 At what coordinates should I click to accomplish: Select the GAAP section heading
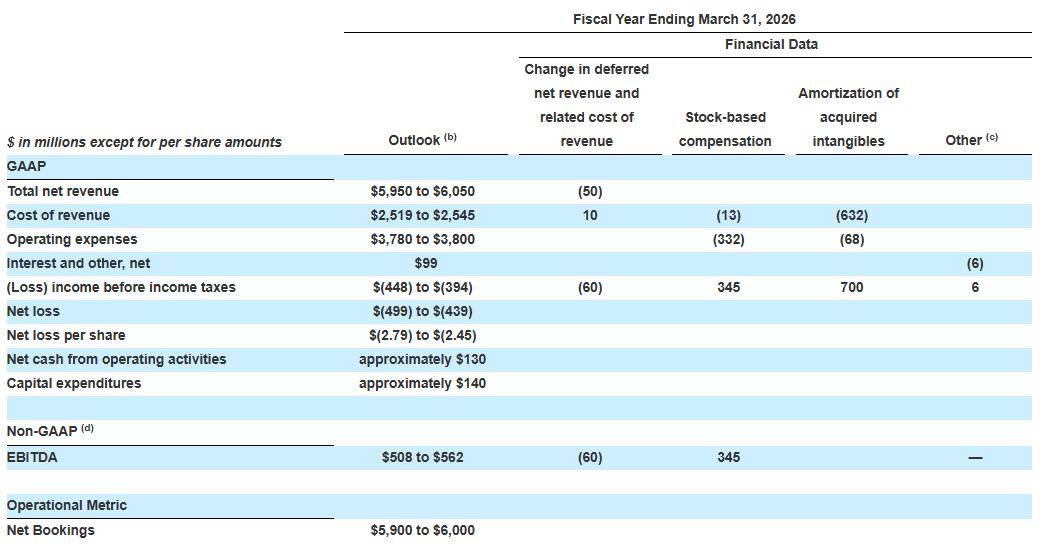(26, 166)
